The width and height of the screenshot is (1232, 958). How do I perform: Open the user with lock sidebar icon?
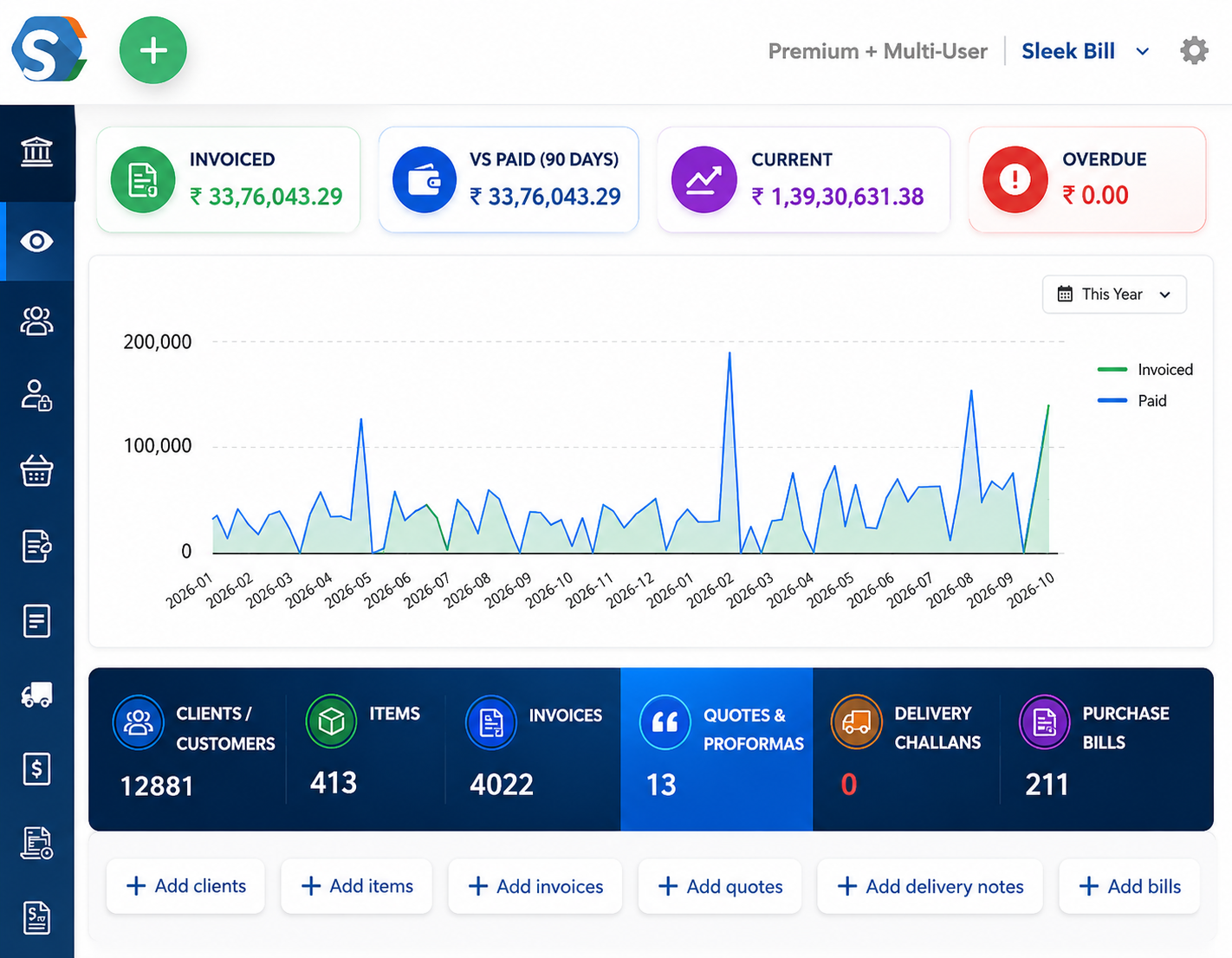click(x=36, y=395)
